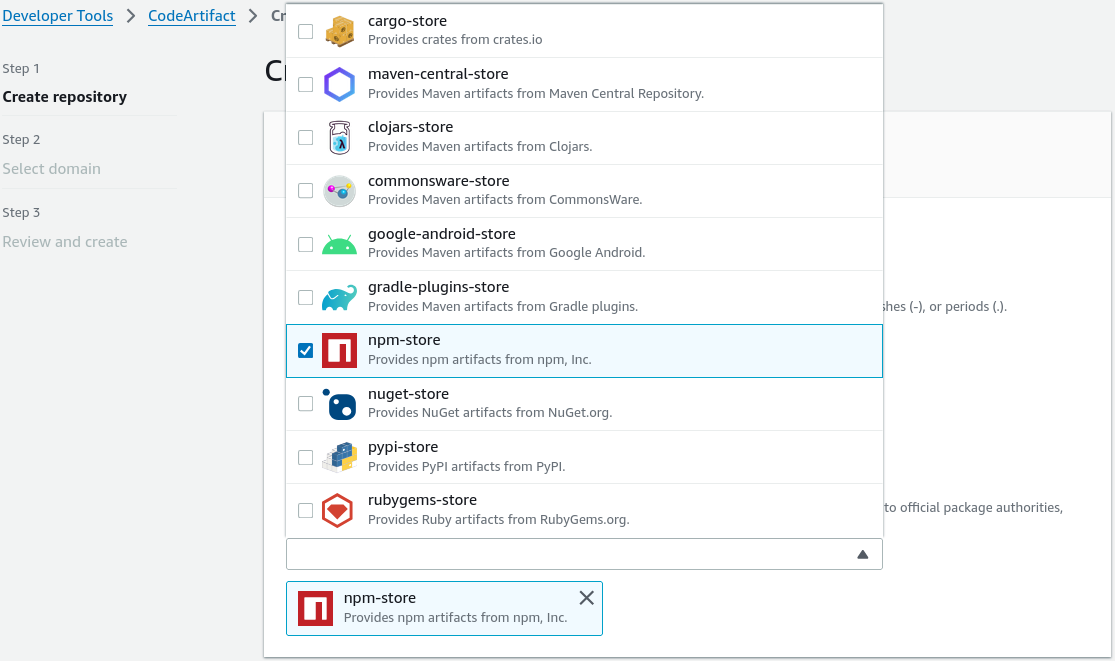The image size is (1115, 661).
Task: Click the maven-central-store hexagon icon
Action: click(x=339, y=85)
